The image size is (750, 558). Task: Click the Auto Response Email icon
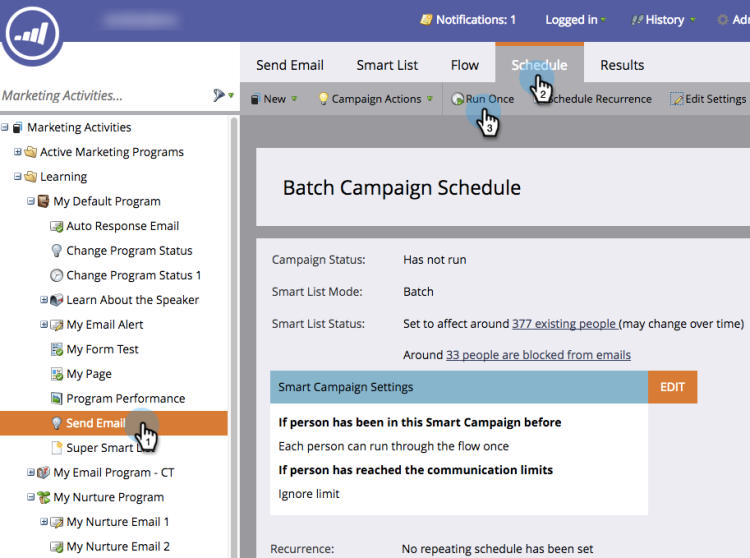[56, 226]
